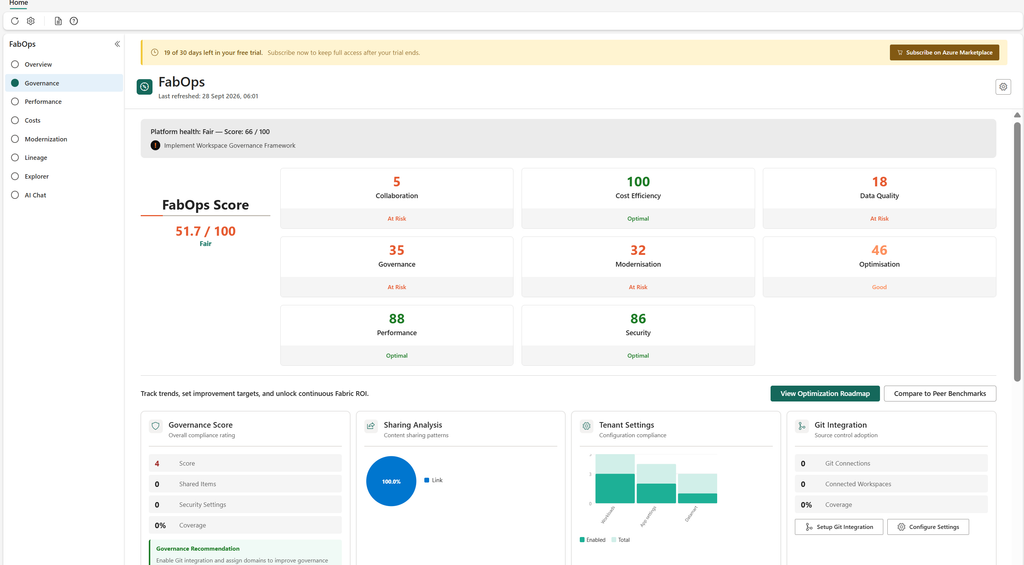Click the vertical scrollbar thumb
The width and height of the screenshot is (1024, 565).
(1017, 251)
